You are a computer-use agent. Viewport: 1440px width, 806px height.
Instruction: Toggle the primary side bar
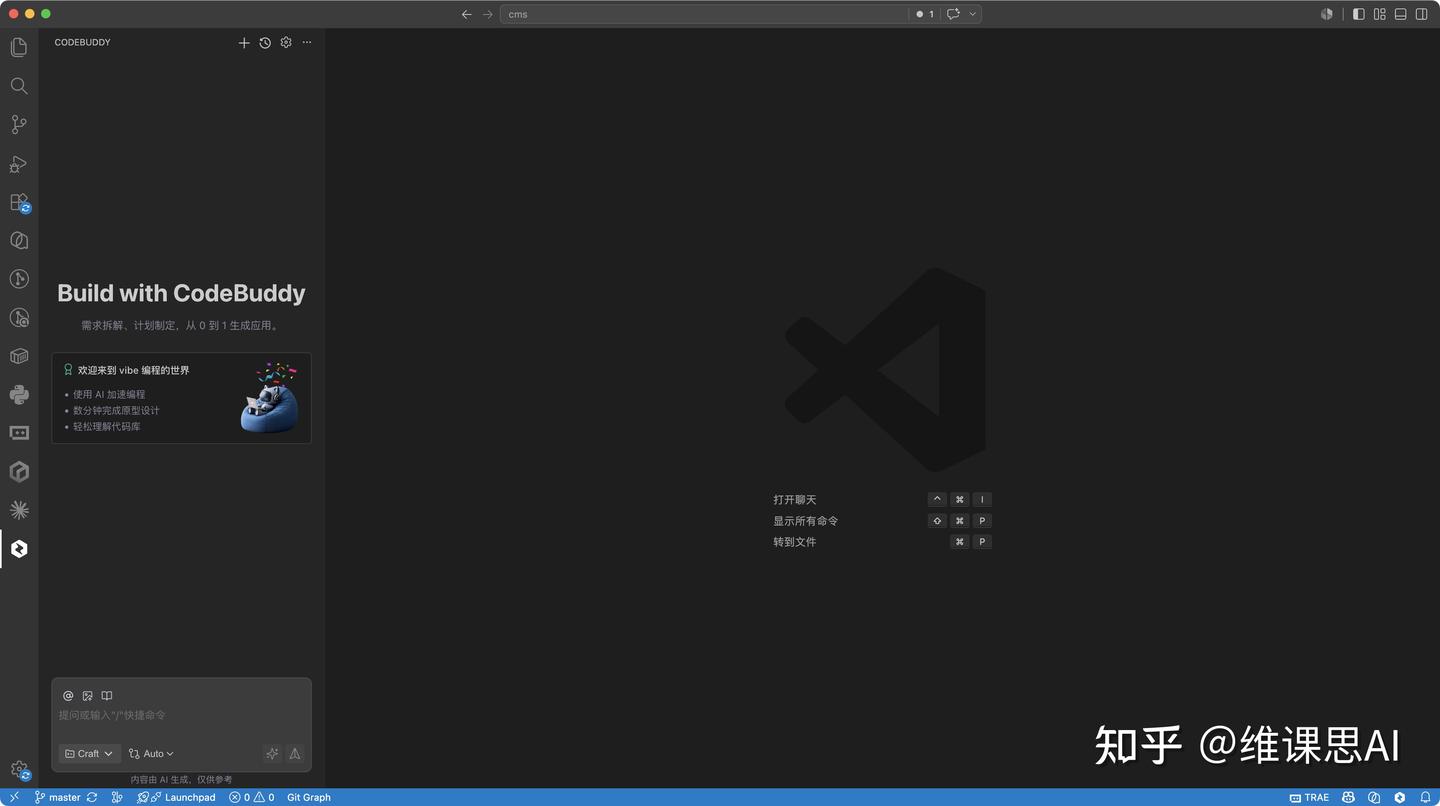point(1359,14)
